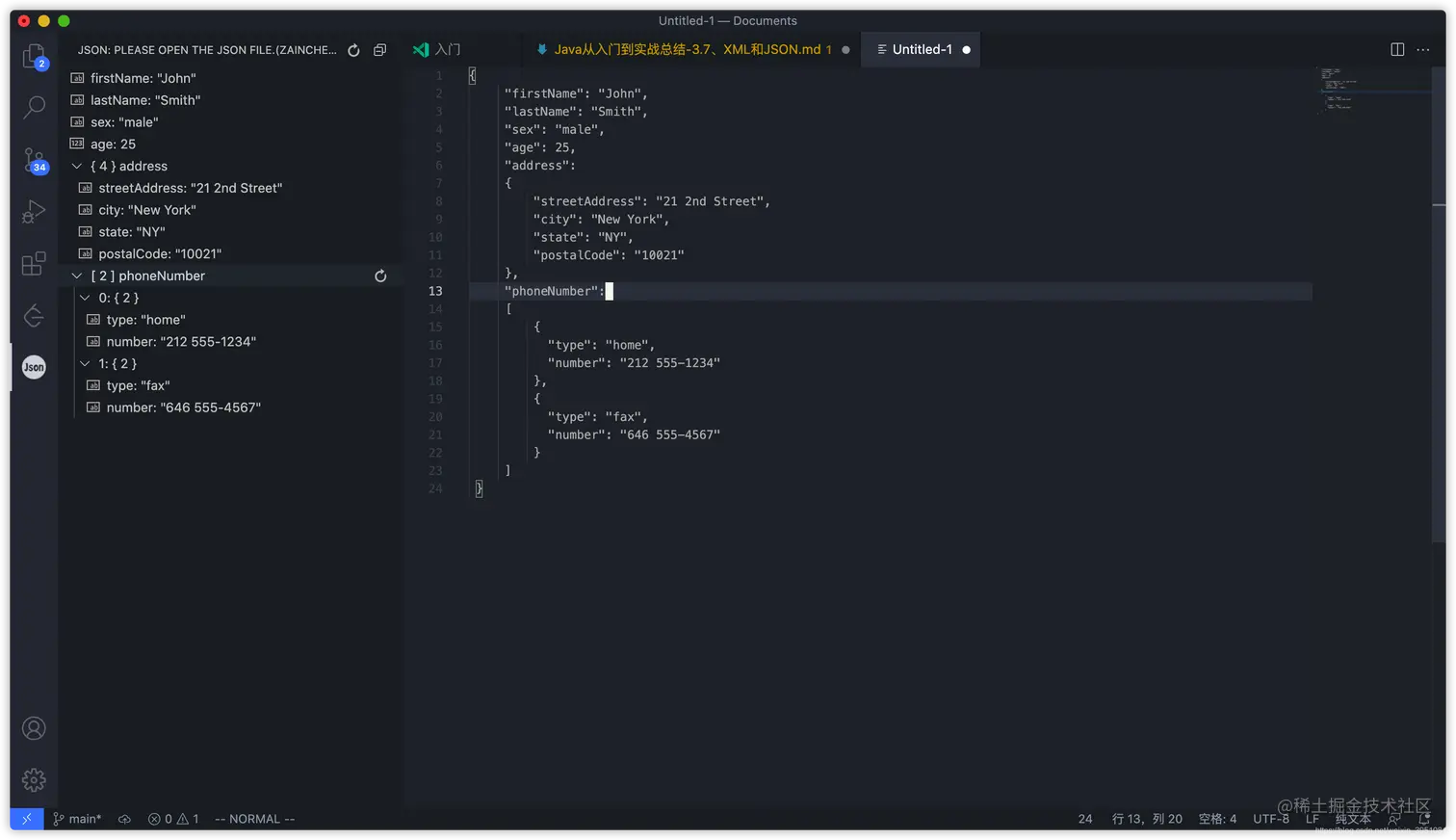Place cursor on "postalCode": "10021" code line
The image size is (1456, 840).
[609, 255]
